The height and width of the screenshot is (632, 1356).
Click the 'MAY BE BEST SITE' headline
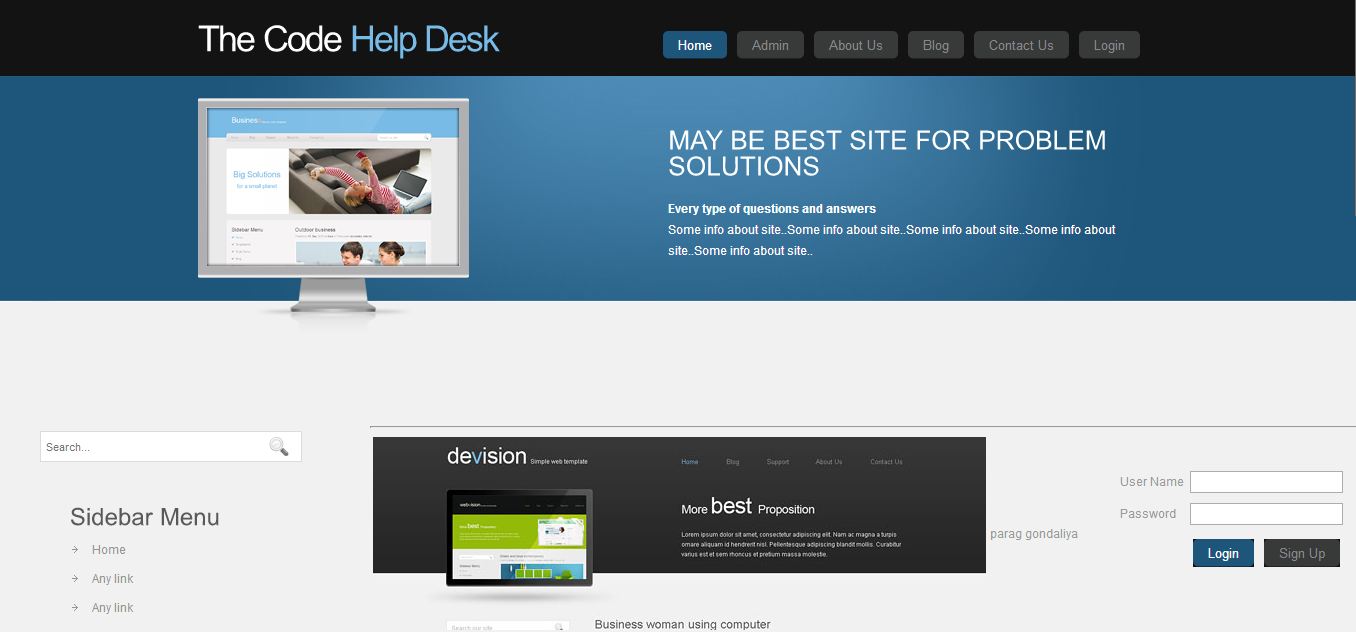pos(887,153)
